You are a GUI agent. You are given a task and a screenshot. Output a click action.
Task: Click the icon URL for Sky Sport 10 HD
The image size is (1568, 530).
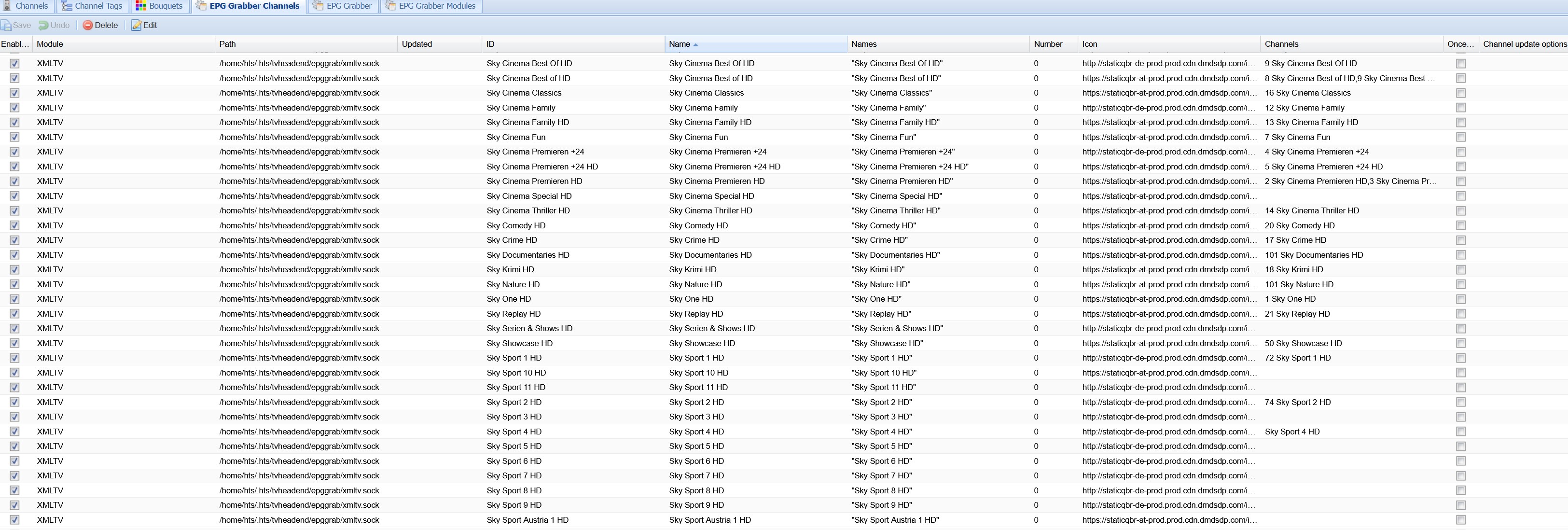(x=1169, y=373)
